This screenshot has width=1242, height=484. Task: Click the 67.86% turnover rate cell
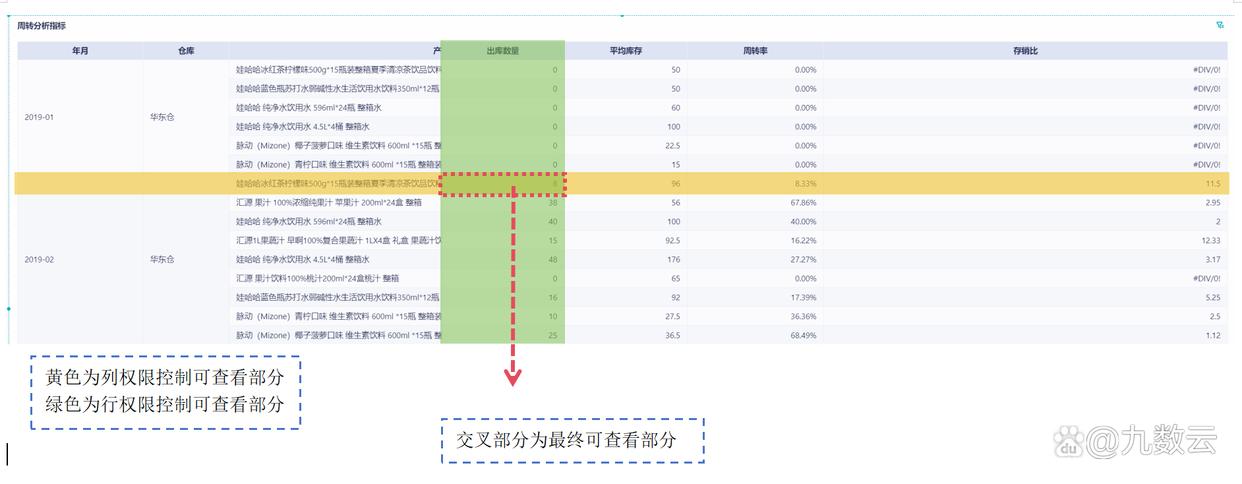click(803, 202)
